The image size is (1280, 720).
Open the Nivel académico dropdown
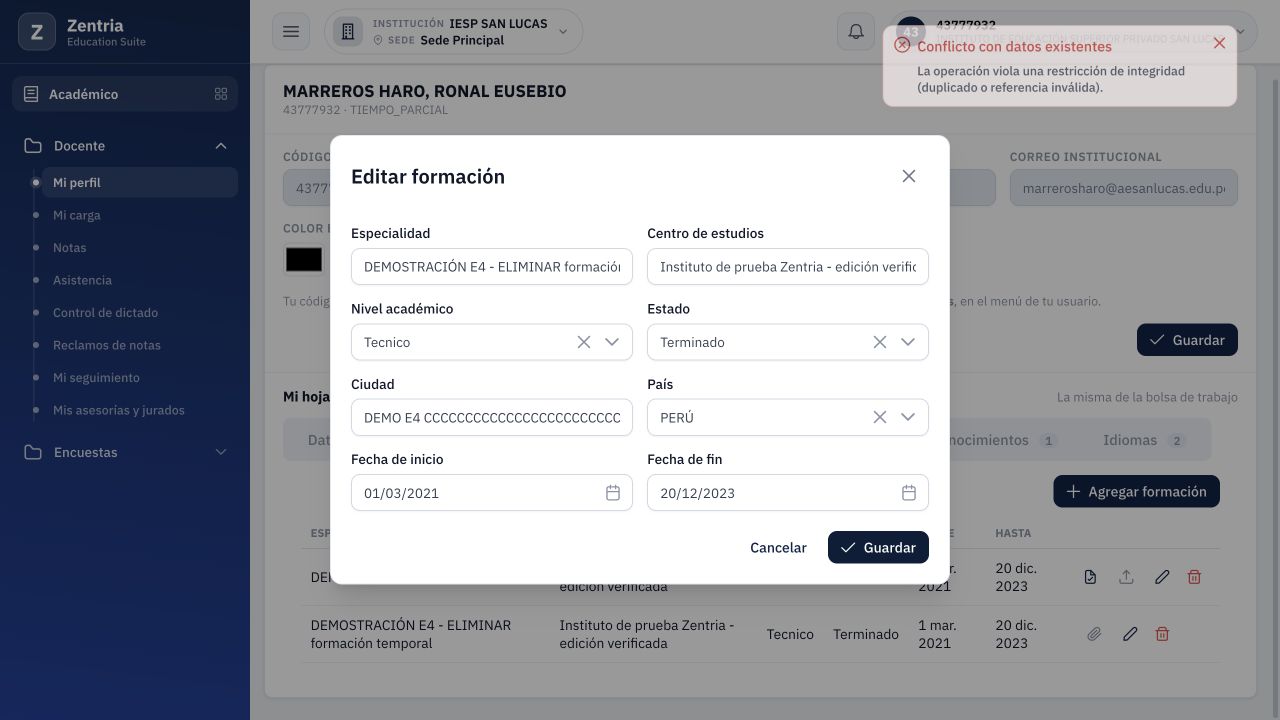coord(612,342)
